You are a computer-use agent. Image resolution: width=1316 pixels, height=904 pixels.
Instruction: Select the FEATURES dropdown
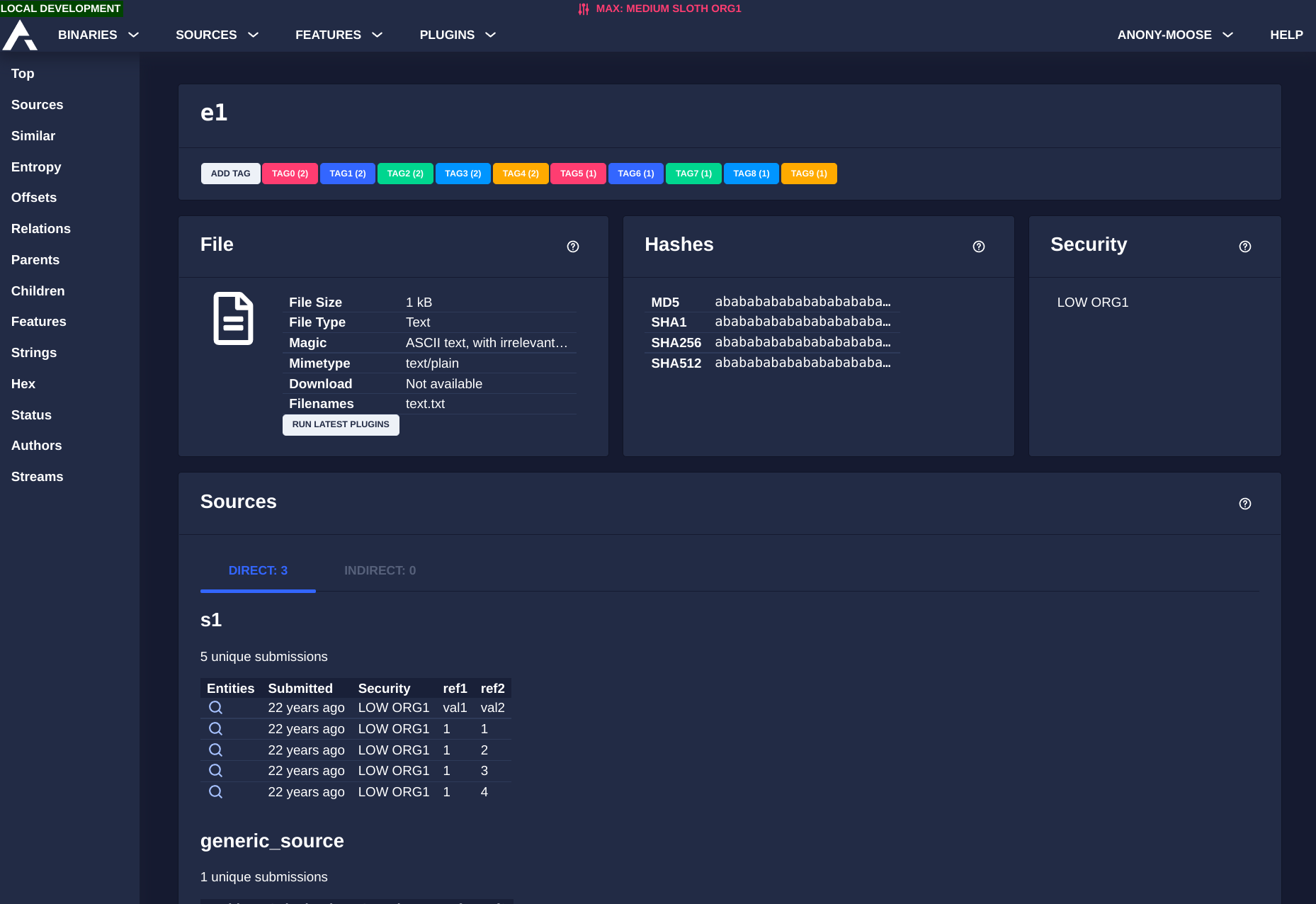coord(338,34)
